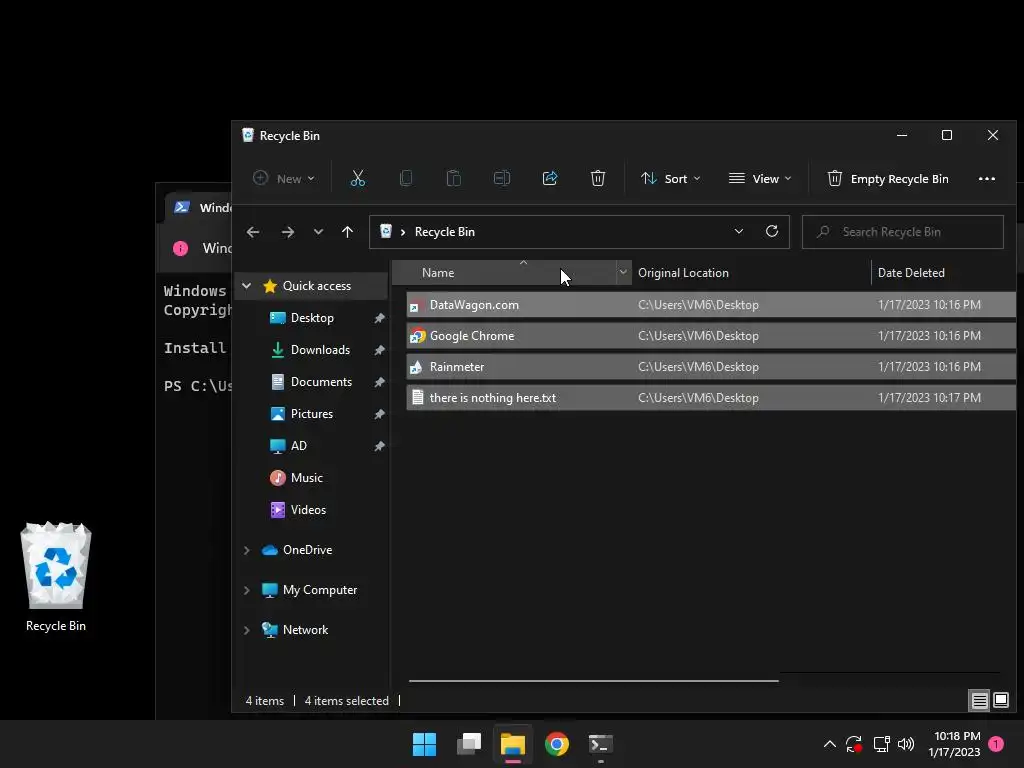
Task: Select the Rainmeter shortcut row
Action: coord(711,367)
